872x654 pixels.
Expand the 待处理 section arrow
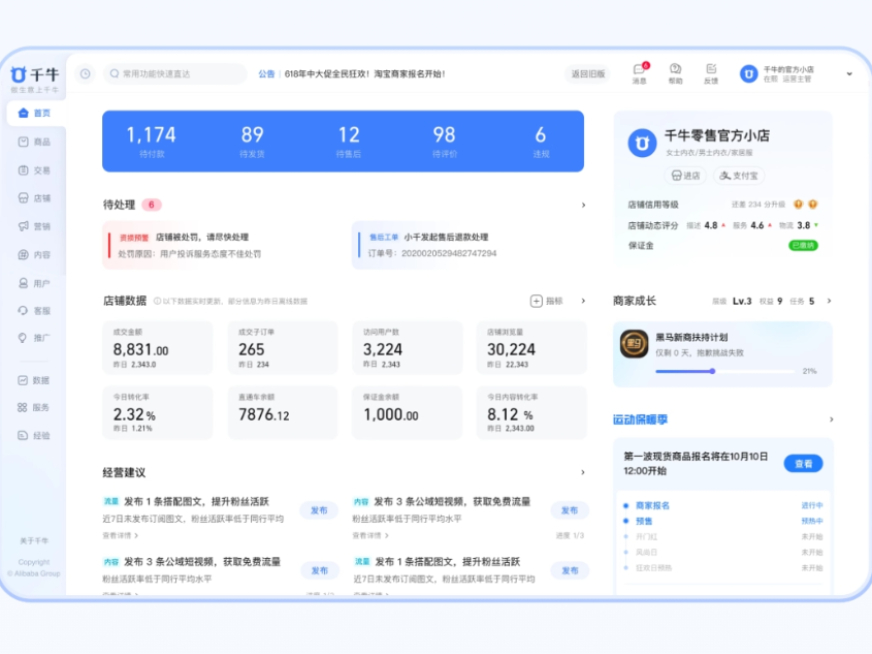(583, 205)
